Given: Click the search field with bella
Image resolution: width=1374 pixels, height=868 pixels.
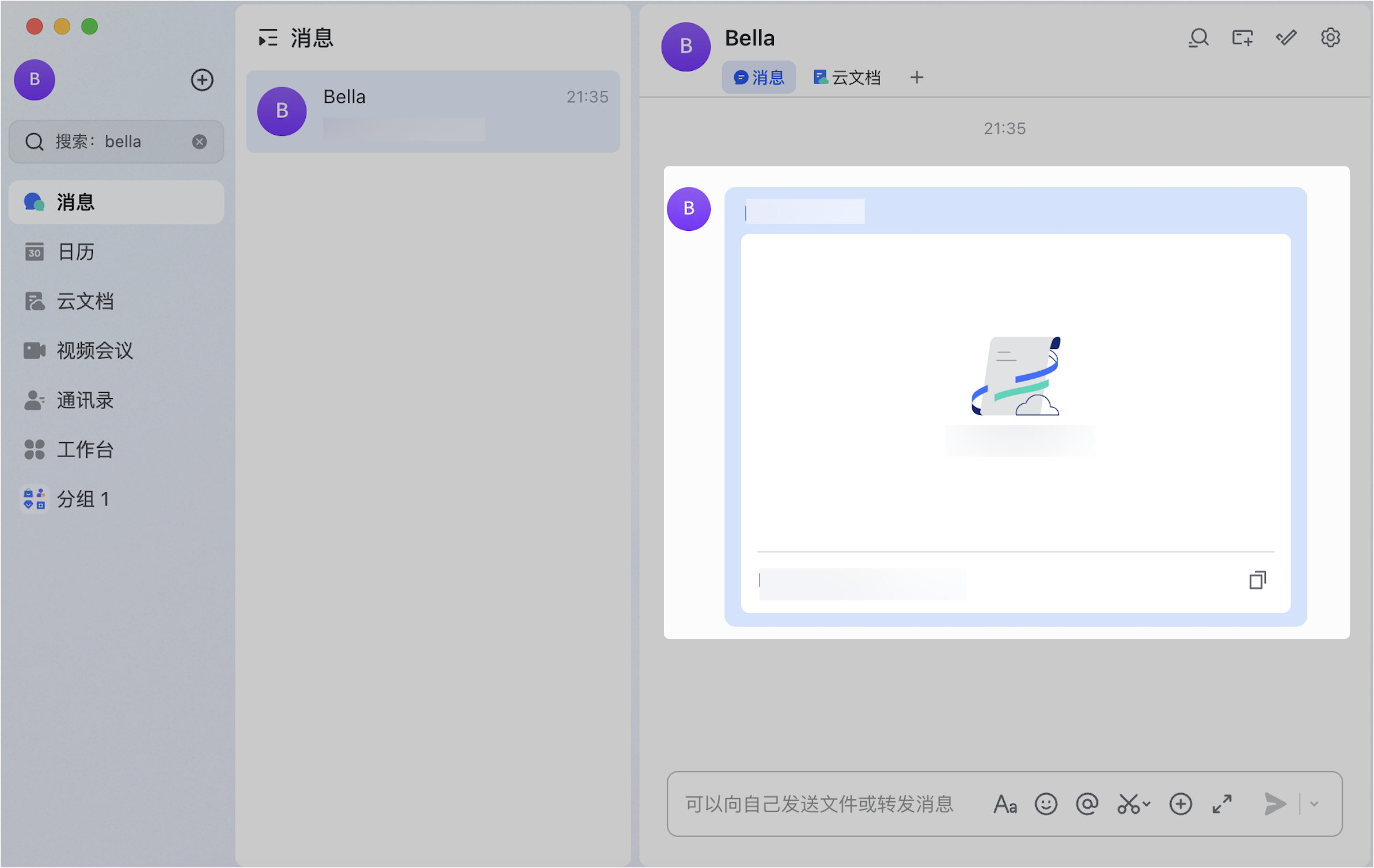Looking at the screenshot, I should [x=116, y=142].
